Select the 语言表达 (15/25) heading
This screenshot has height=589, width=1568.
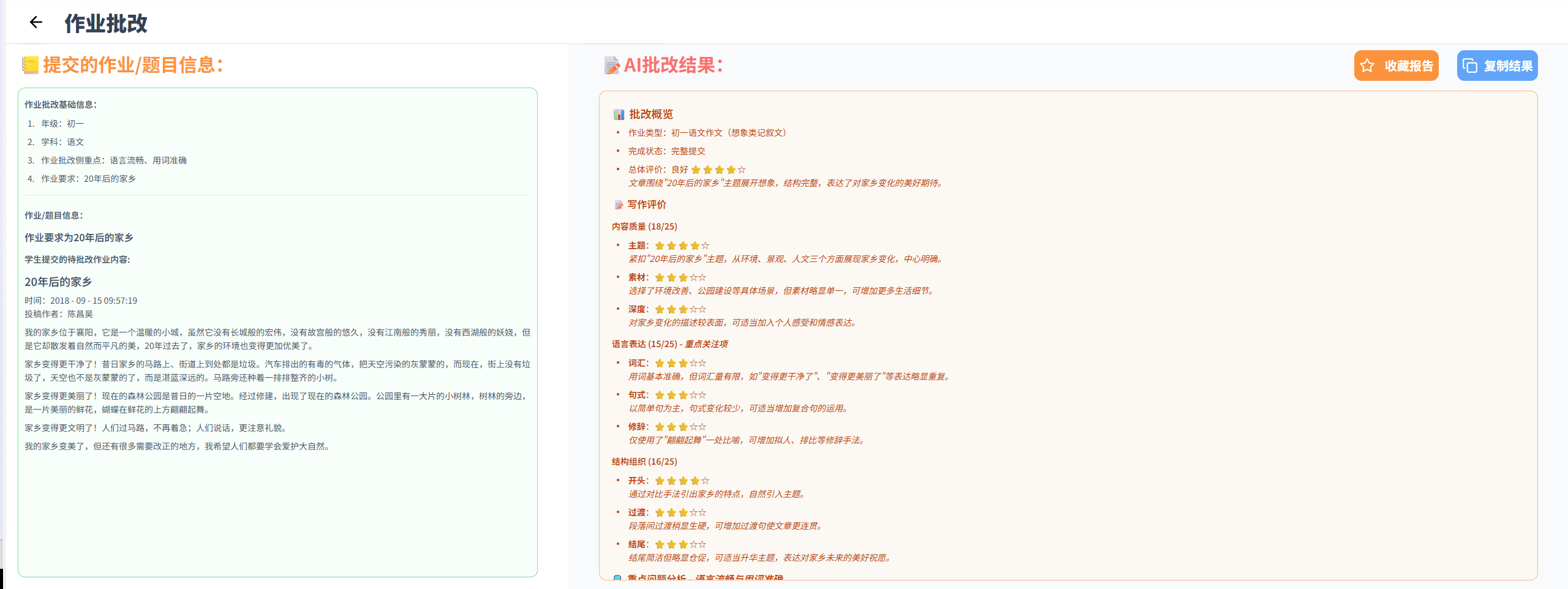tap(644, 344)
